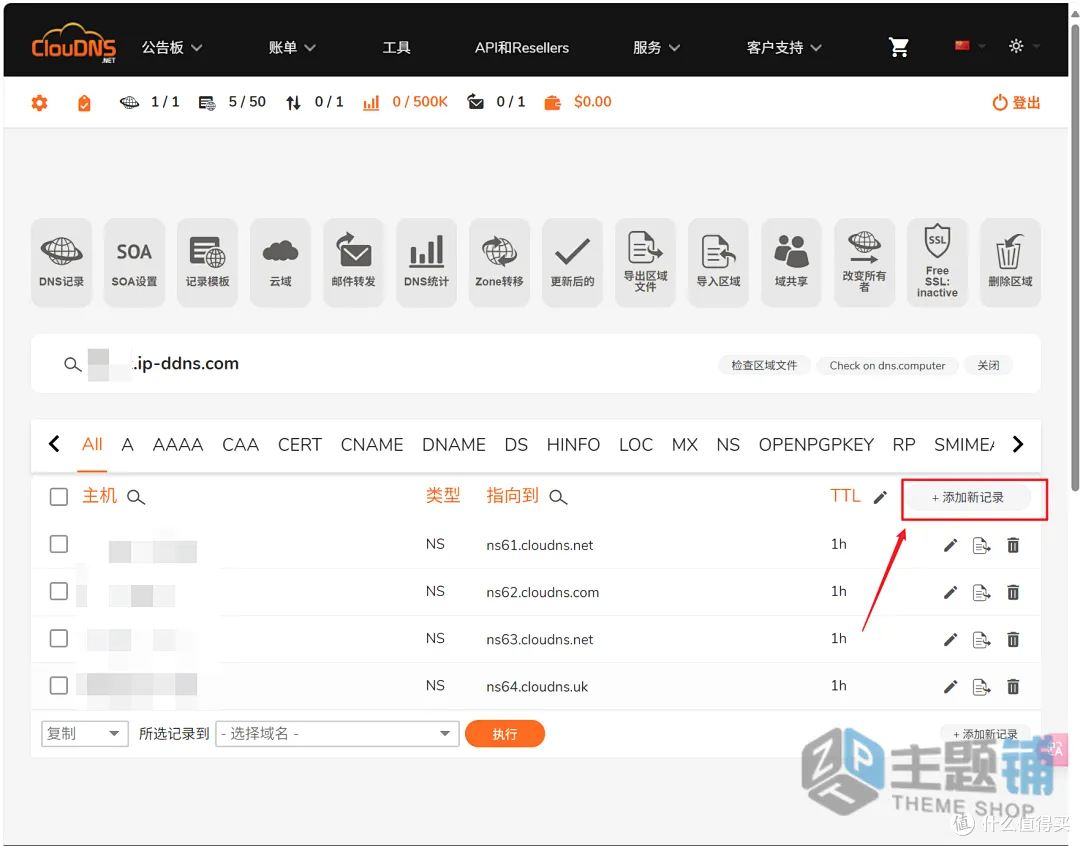
Task: Select the AAAA record tab
Action: click(178, 445)
